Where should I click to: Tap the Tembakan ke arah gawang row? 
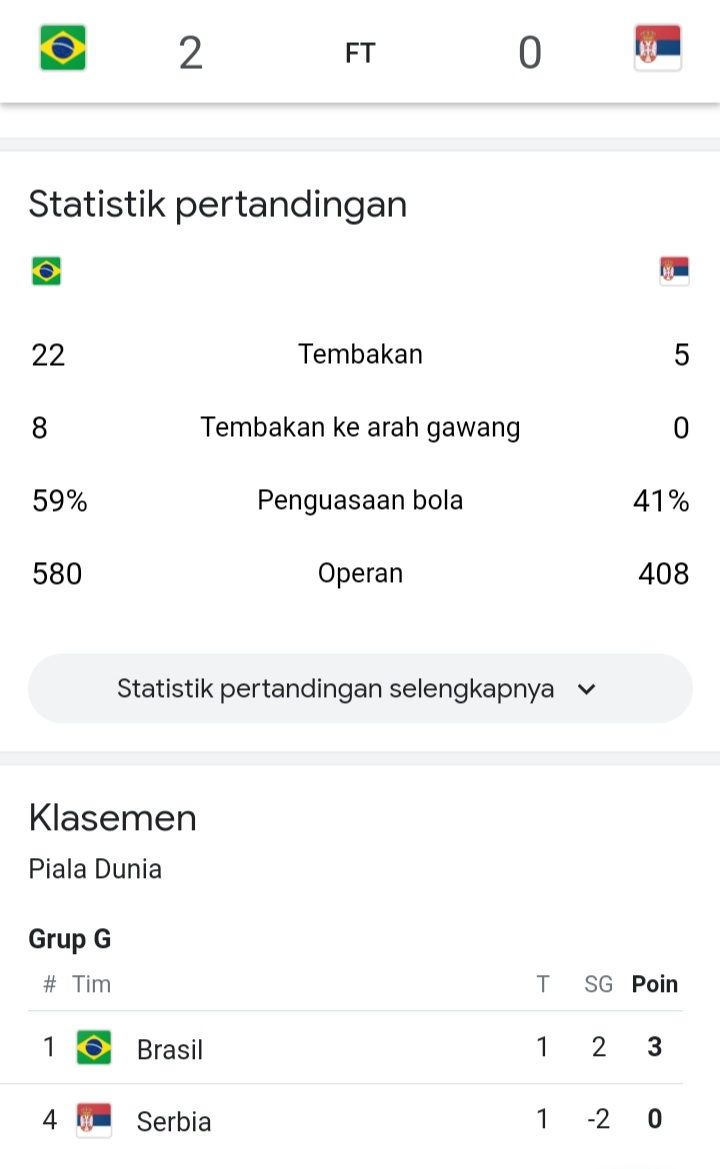click(360, 427)
